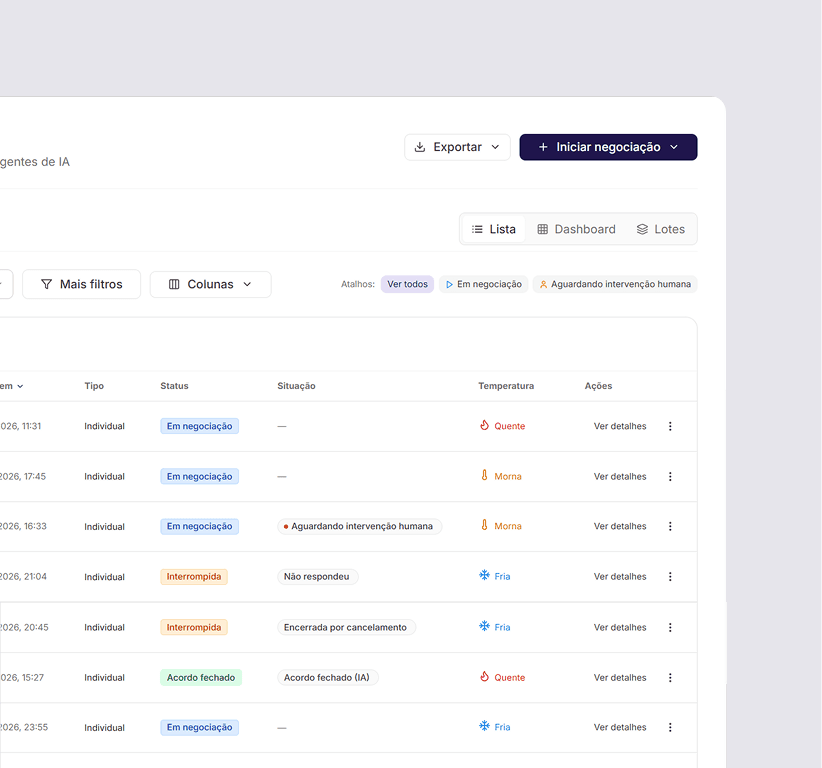This screenshot has width=822, height=768.
Task: Open the Colunas dropdown
Action: coord(210,284)
